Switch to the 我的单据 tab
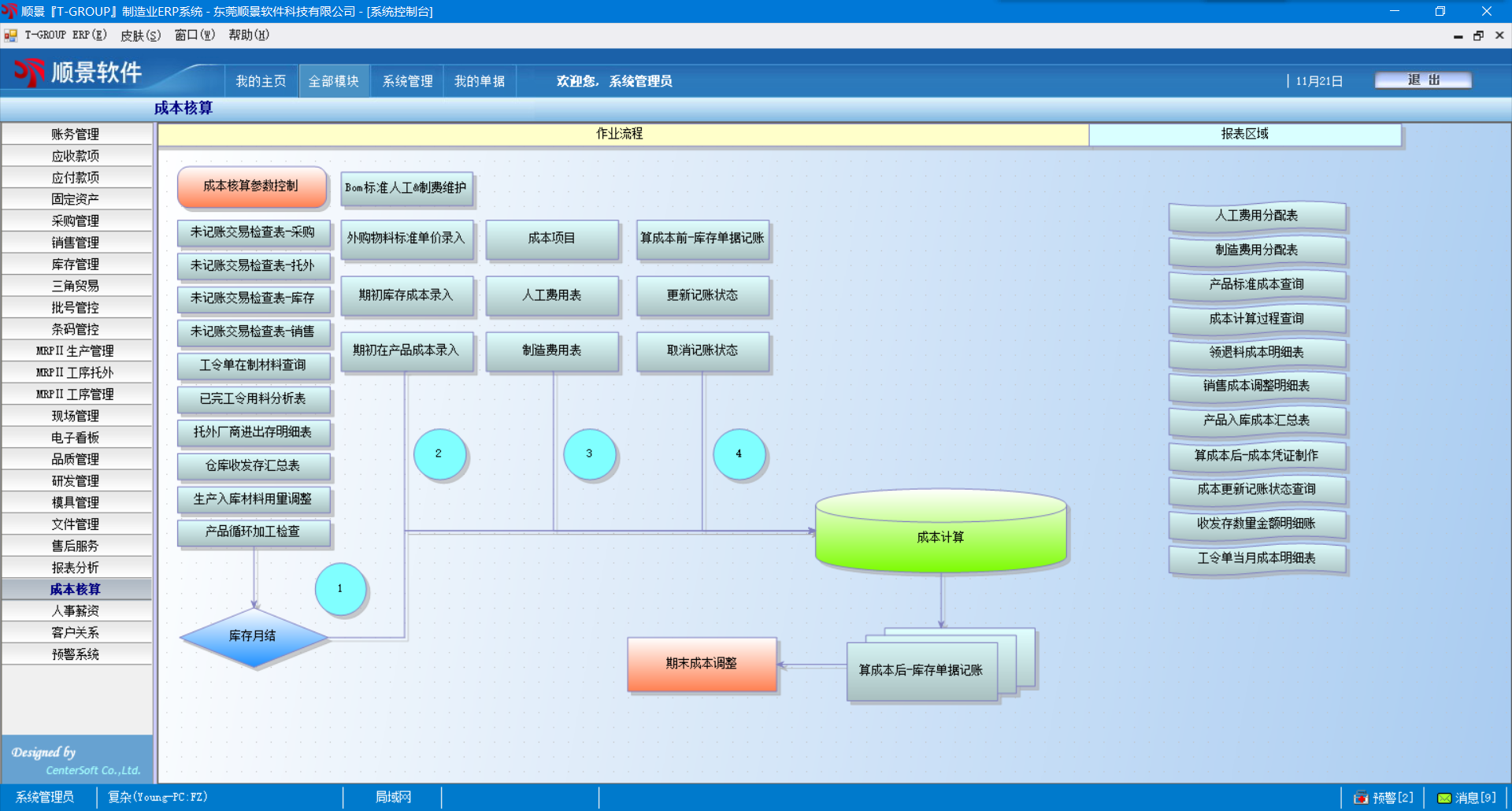The width and height of the screenshot is (1512, 811). 479,81
